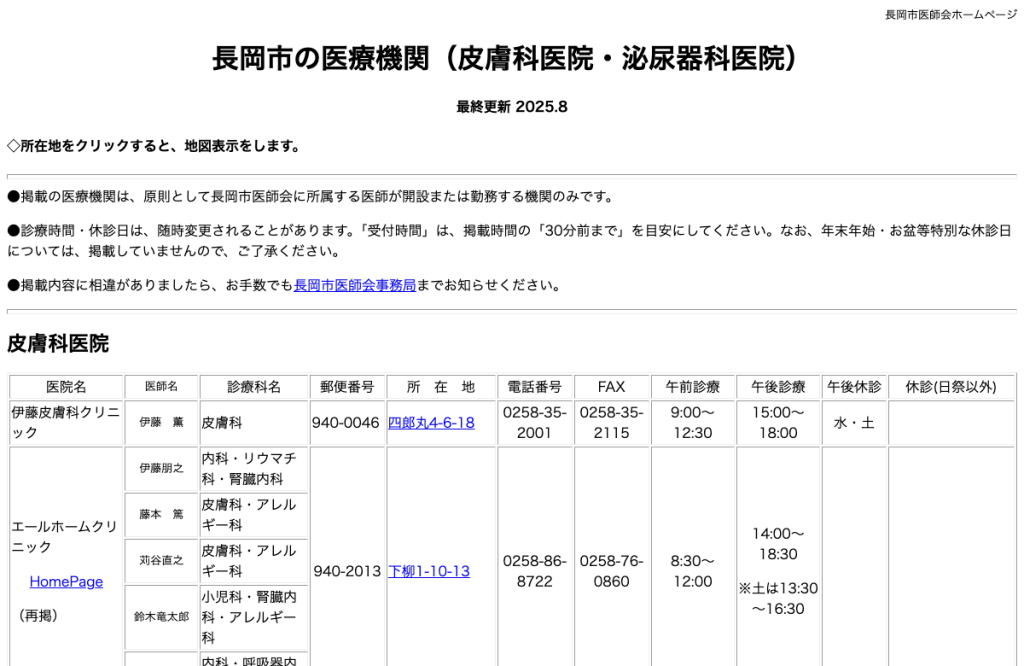
Task: Click the 午後休診 column header
Action: click(x=854, y=387)
